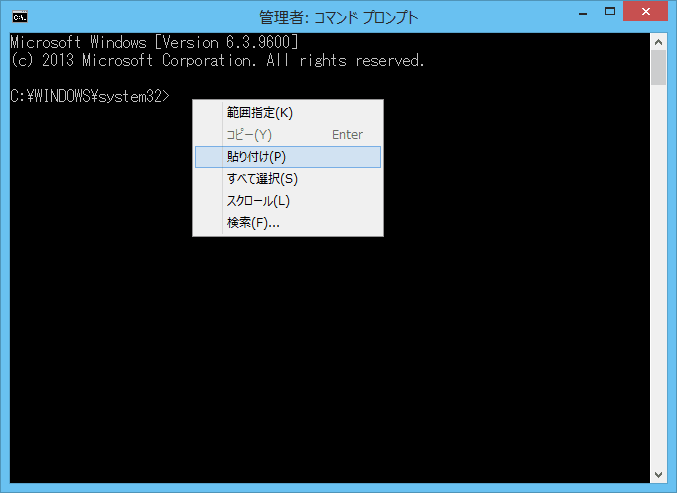Click the scrollbar up arrow
Screen dimensions: 677x493
[658, 42]
